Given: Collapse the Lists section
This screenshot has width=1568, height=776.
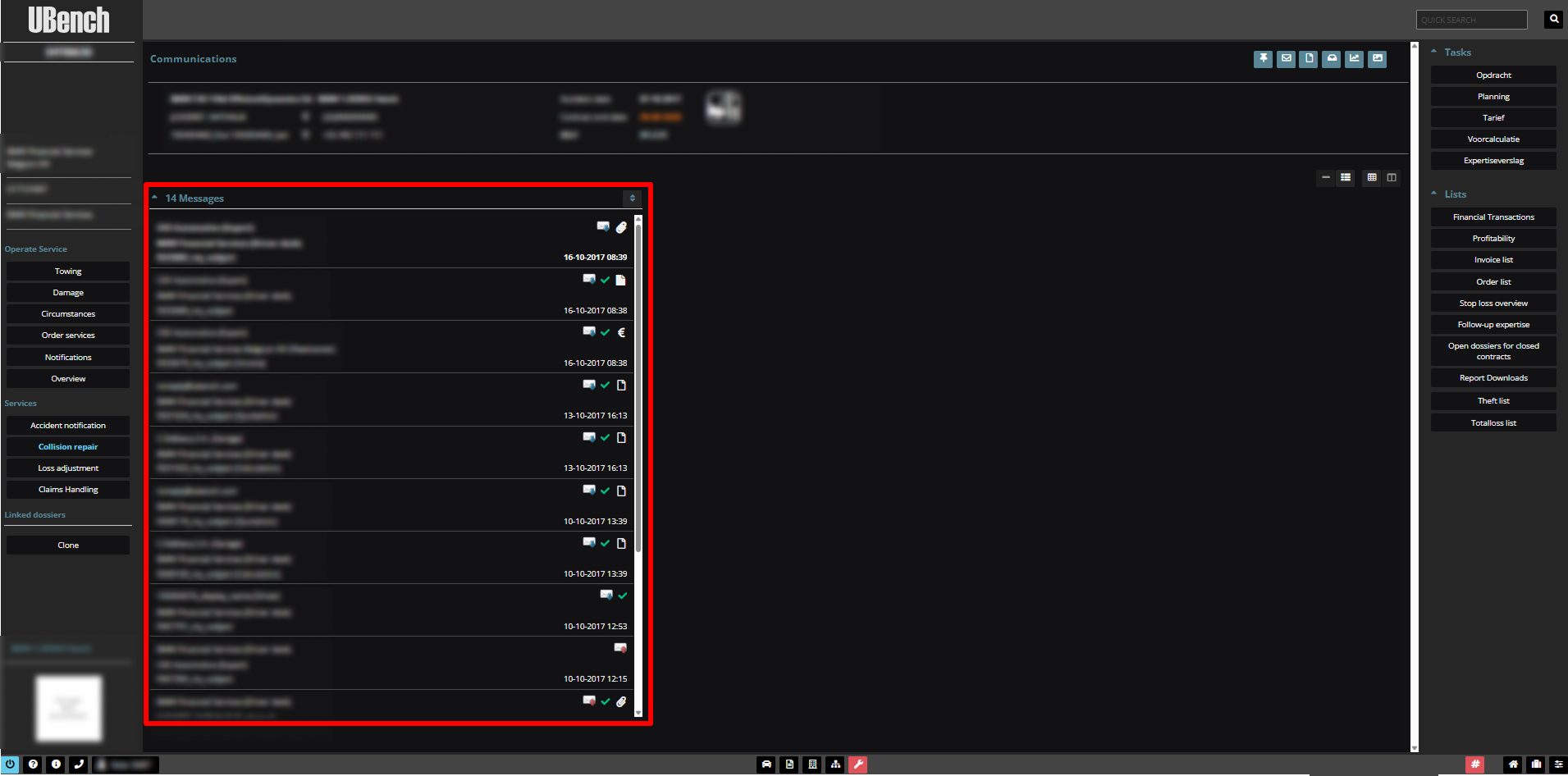Looking at the screenshot, I should (x=1434, y=194).
